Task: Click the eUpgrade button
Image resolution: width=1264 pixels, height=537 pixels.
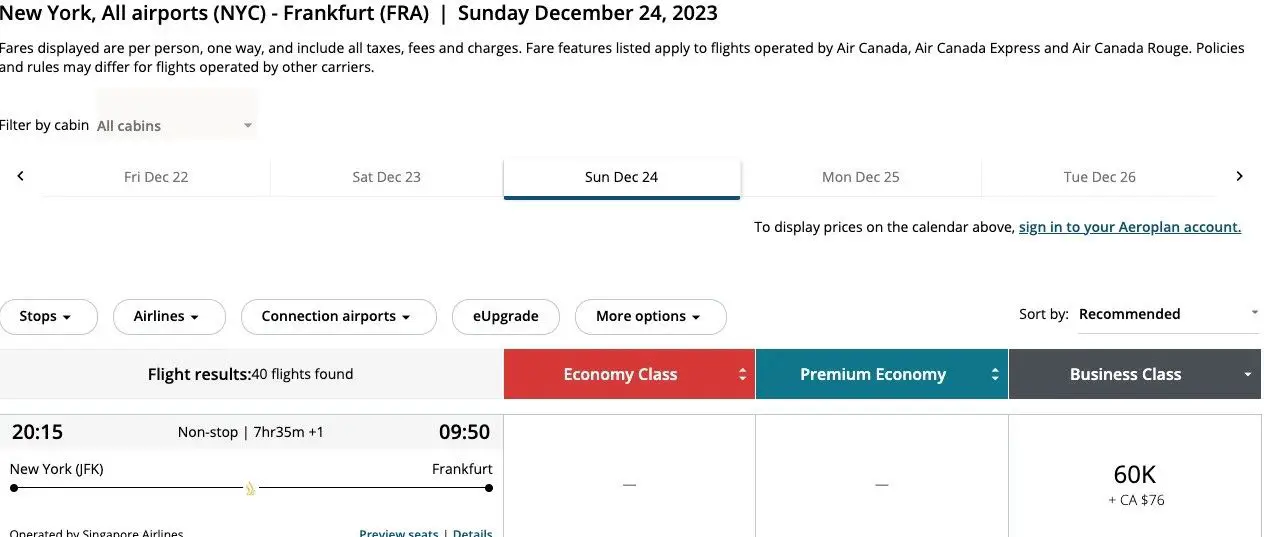Action: pyautogui.click(x=506, y=316)
